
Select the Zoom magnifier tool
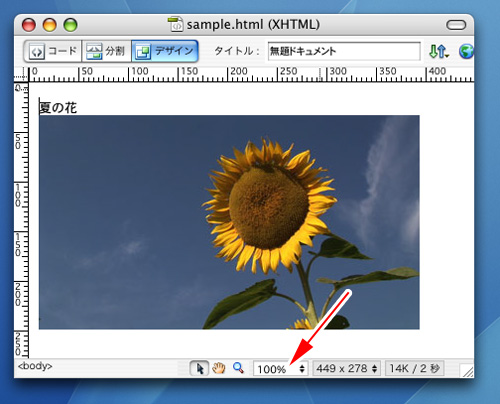pyautogui.click(x=238, y=368)
